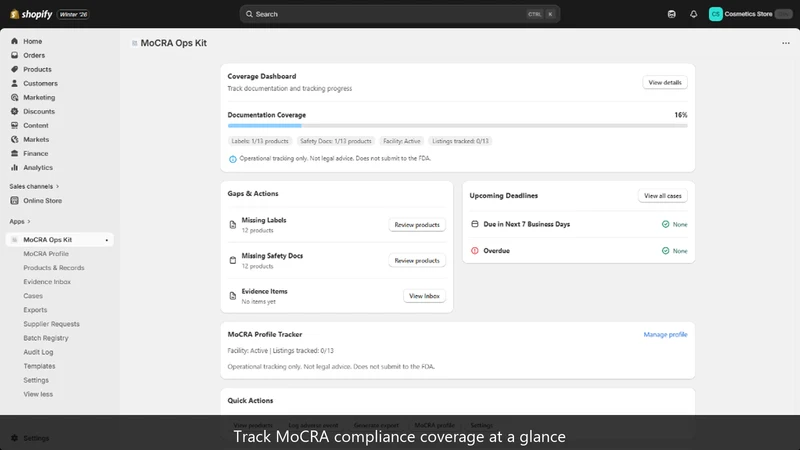The image size is (800, 450).
Task: Click the magnifier icon in search bar
Action: click(x=249, y=14)
